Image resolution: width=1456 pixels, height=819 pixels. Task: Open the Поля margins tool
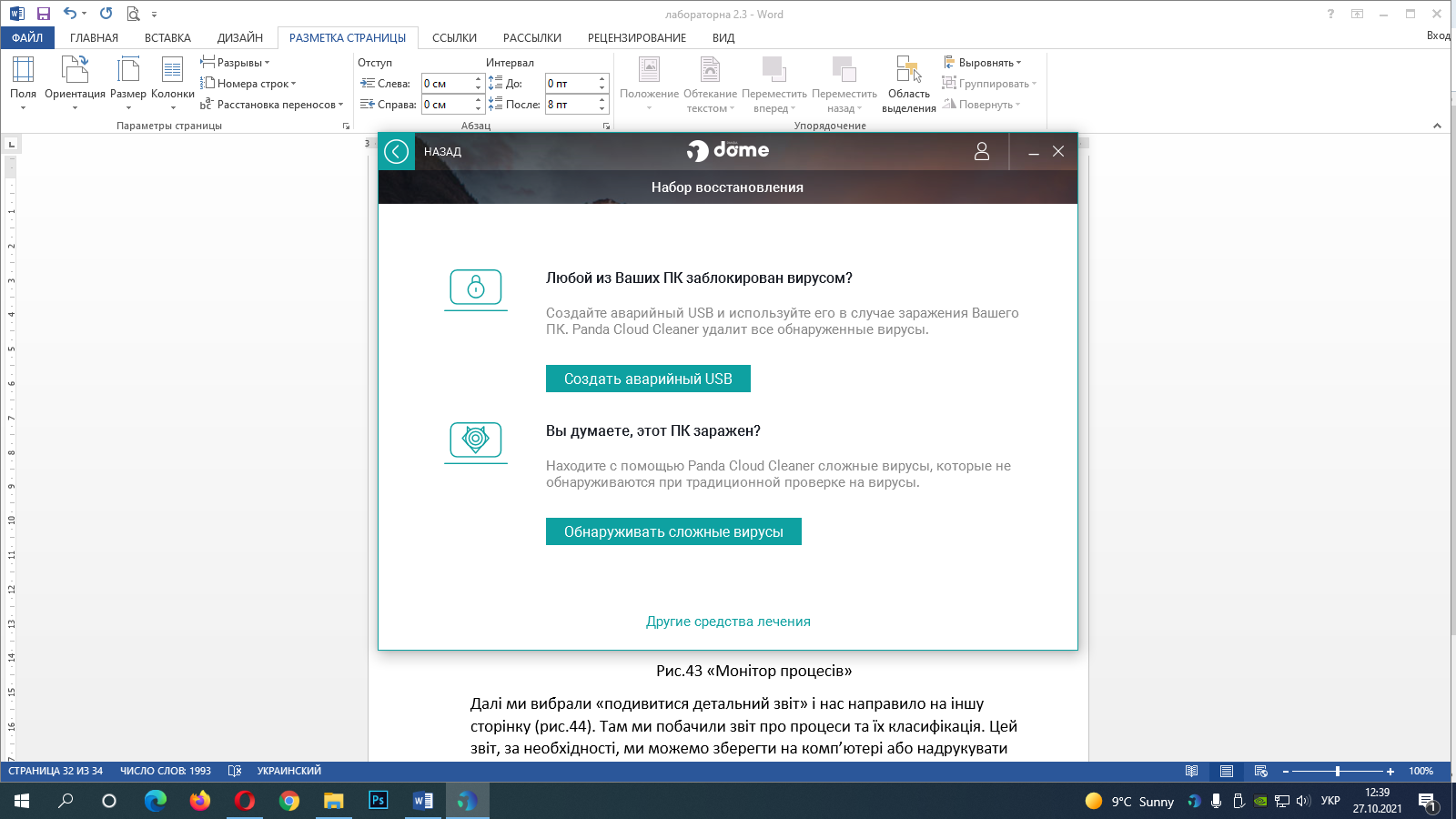[x=23, y=83]
